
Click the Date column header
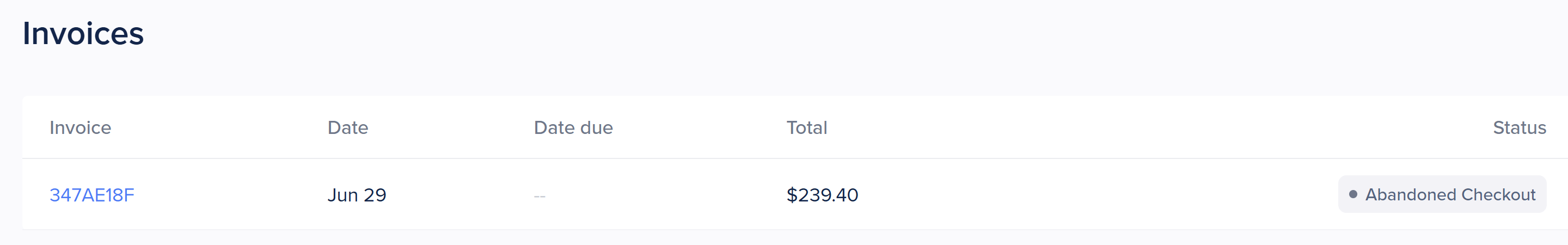coord(347,127)
